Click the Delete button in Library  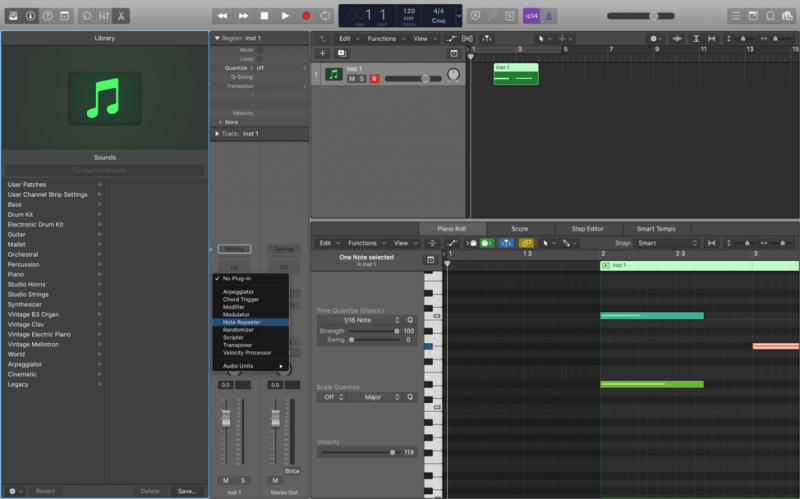point(150,491)
